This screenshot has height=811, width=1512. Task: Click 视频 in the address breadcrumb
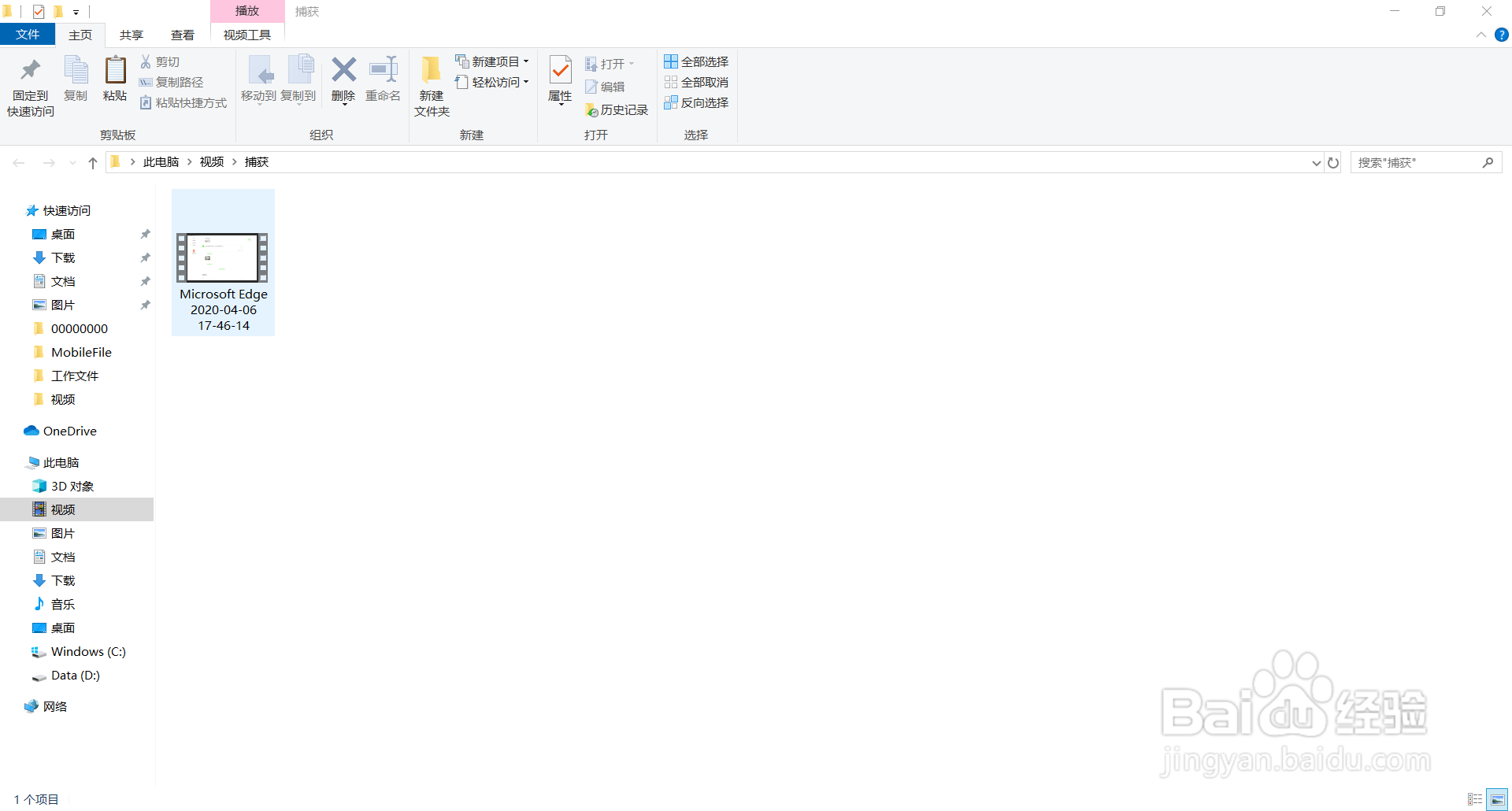[x=212, y=162]
